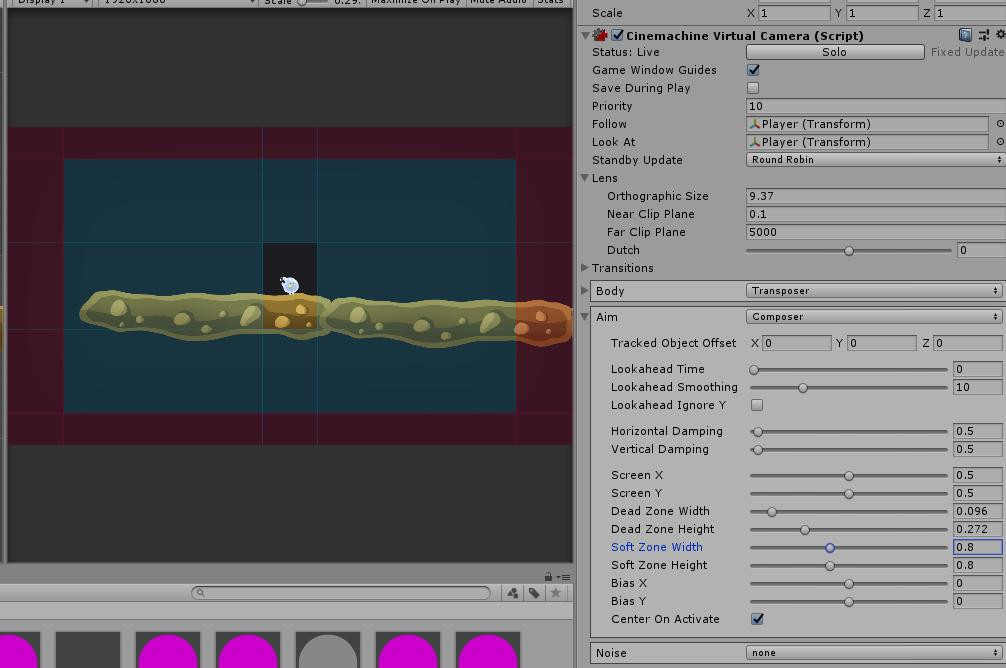Click the Screen Y slider handle
1006x668 pixels.
[x=849, y=493]
